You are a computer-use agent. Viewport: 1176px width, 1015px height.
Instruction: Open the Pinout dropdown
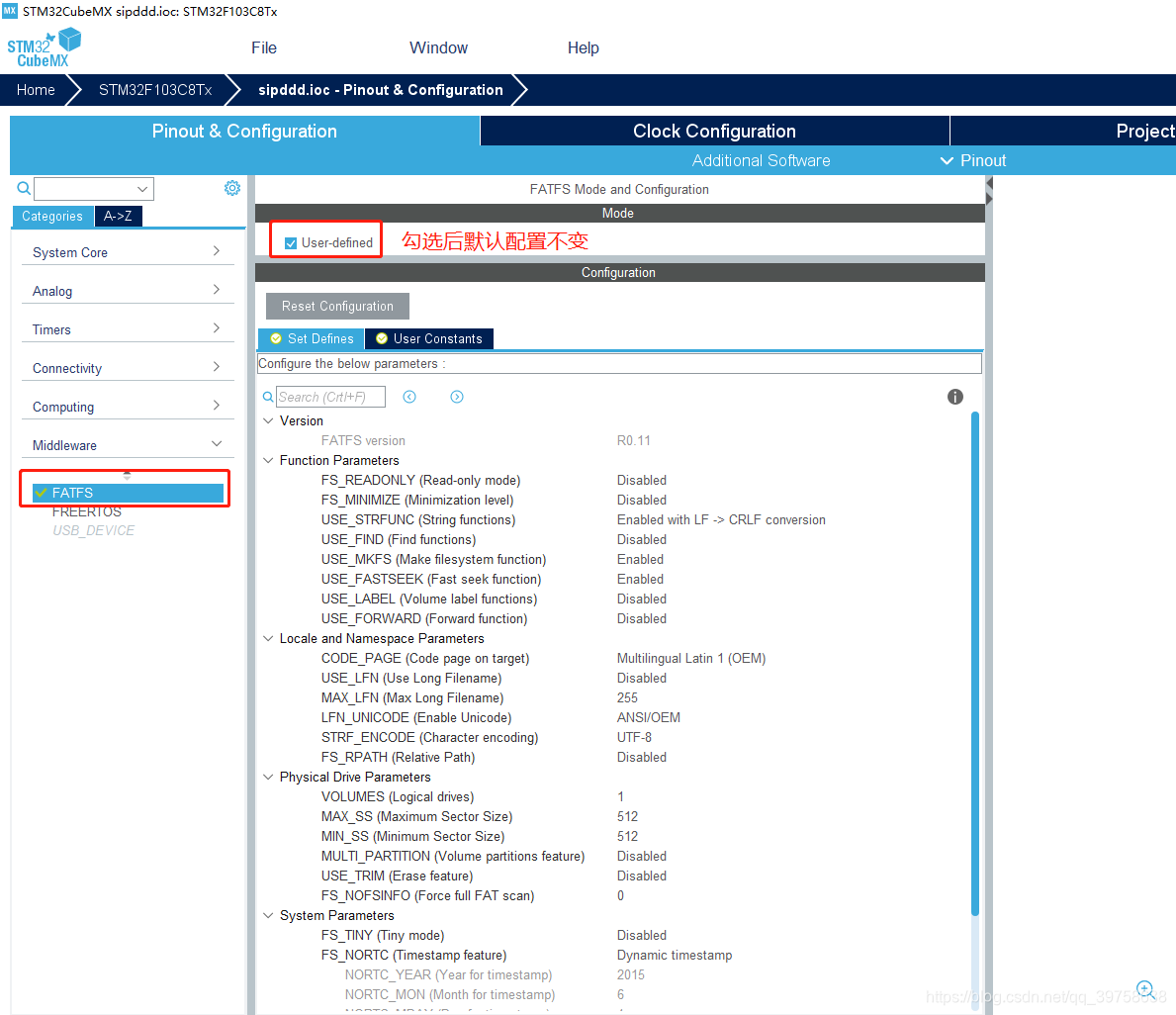pyautogui.click(x=973, y=160)
